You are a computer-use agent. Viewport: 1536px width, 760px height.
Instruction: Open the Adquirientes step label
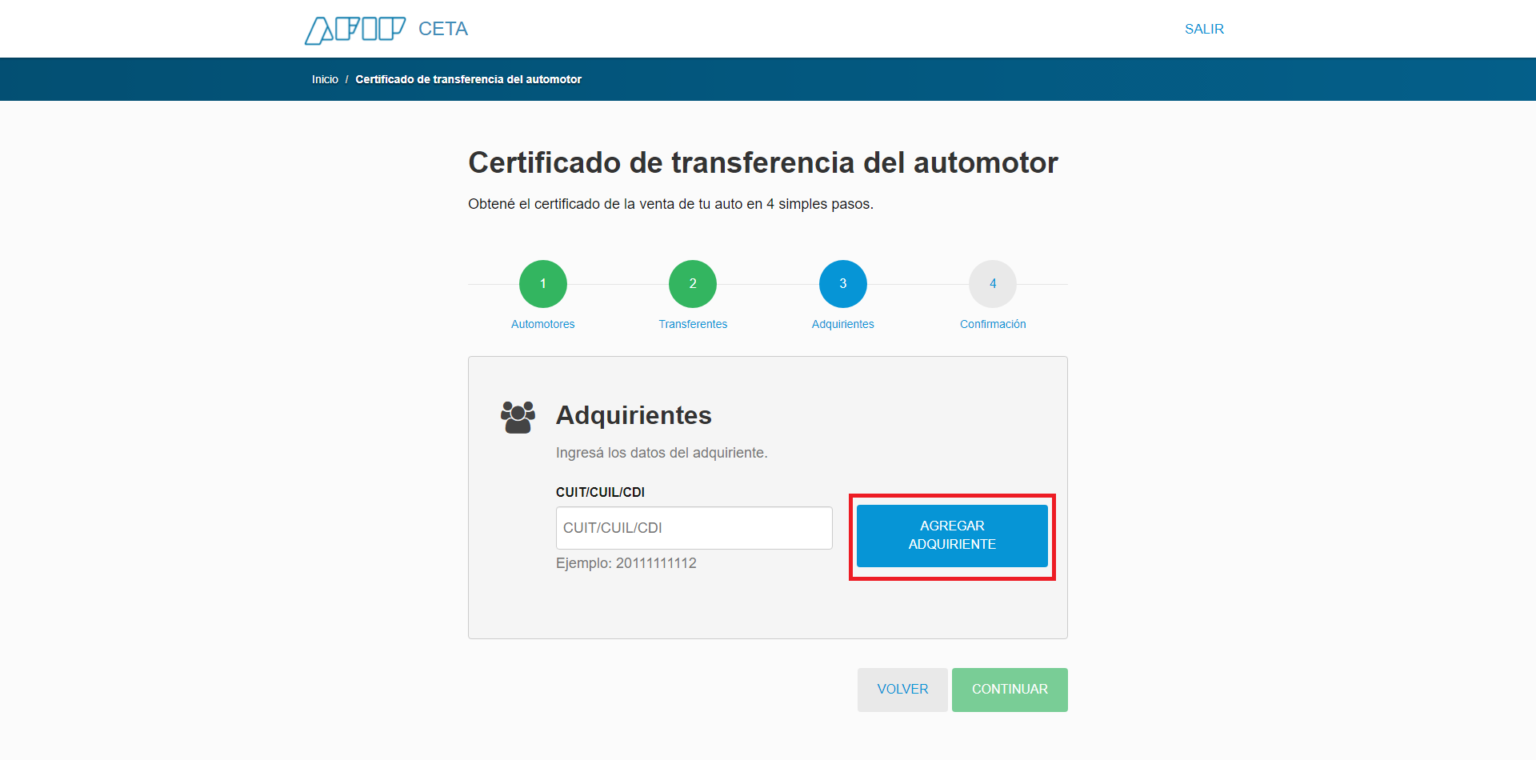click(x=843, y=324)
